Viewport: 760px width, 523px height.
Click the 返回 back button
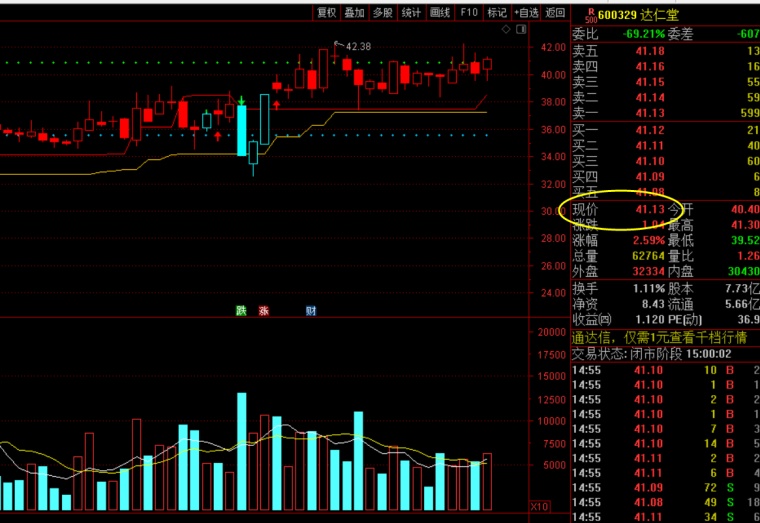point(555,13)
